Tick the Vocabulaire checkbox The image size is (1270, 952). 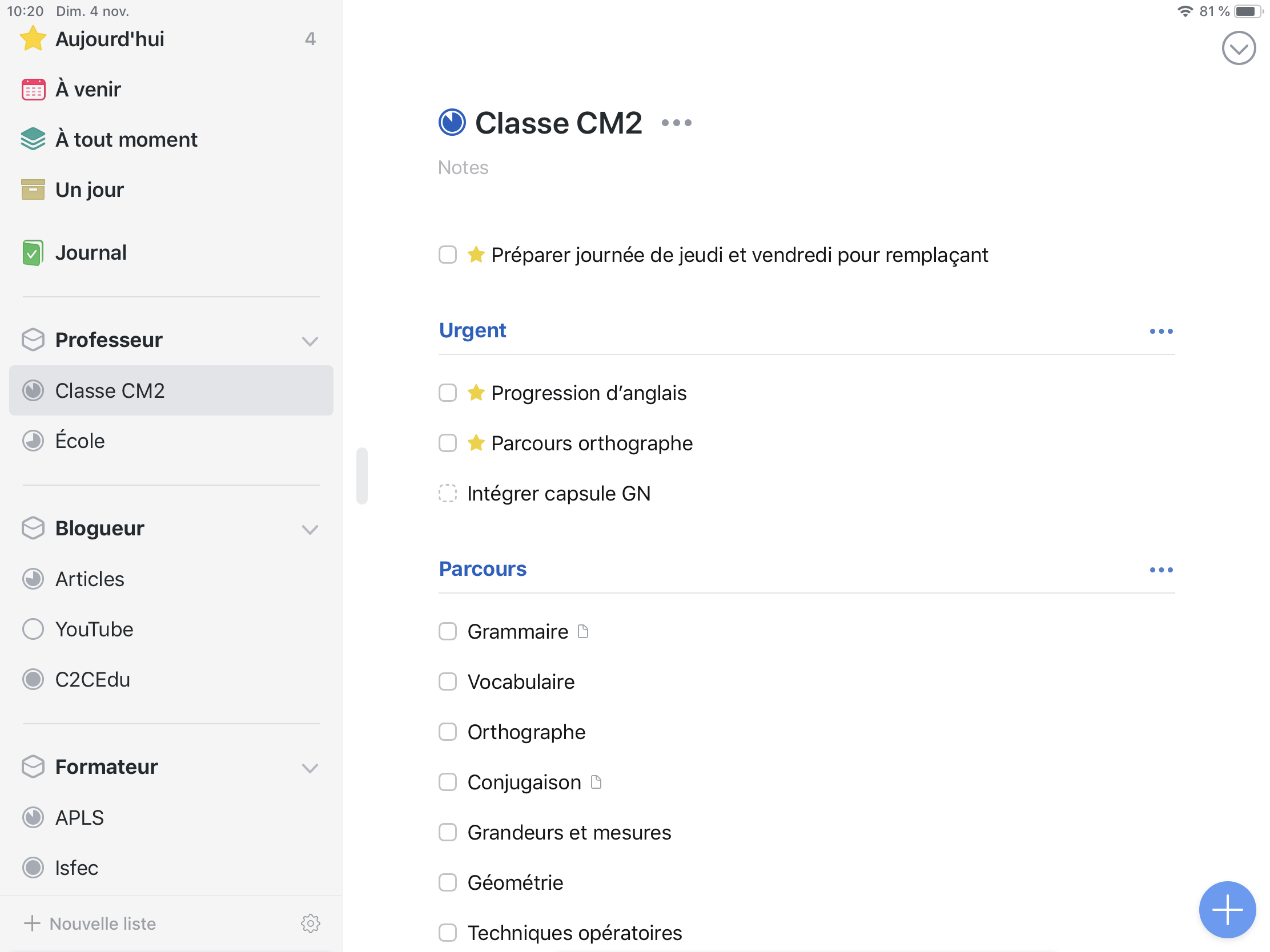coord(447,681)
